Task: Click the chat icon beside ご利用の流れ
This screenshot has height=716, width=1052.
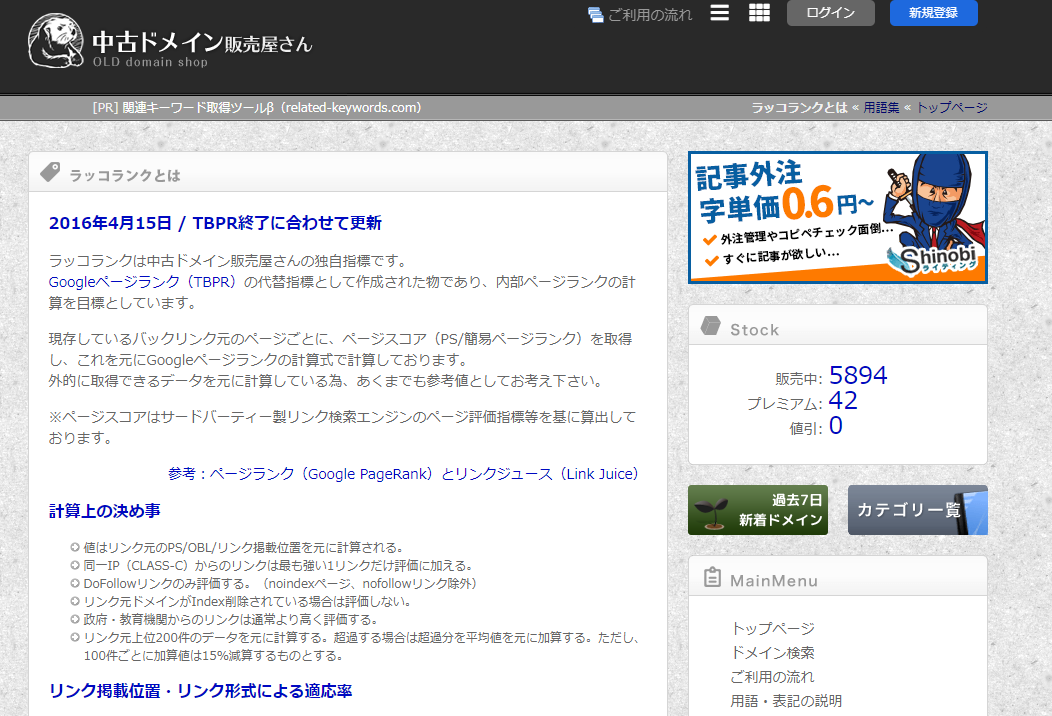Action: 596,15
